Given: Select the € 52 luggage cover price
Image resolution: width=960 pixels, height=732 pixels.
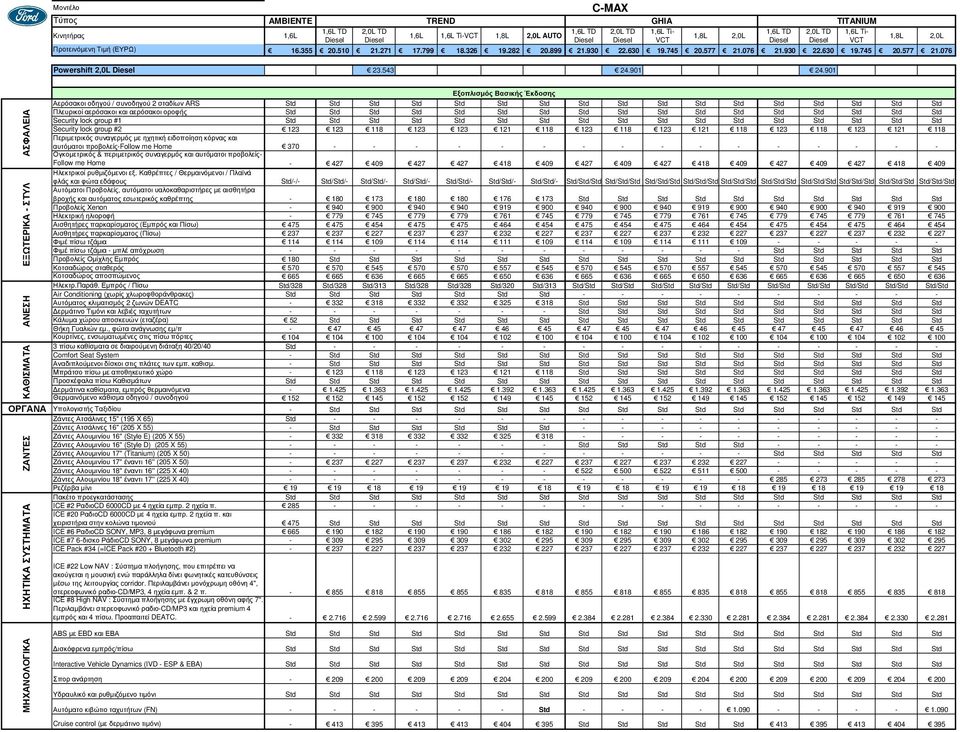Looking at the screenshot, I should pos(290,320).
